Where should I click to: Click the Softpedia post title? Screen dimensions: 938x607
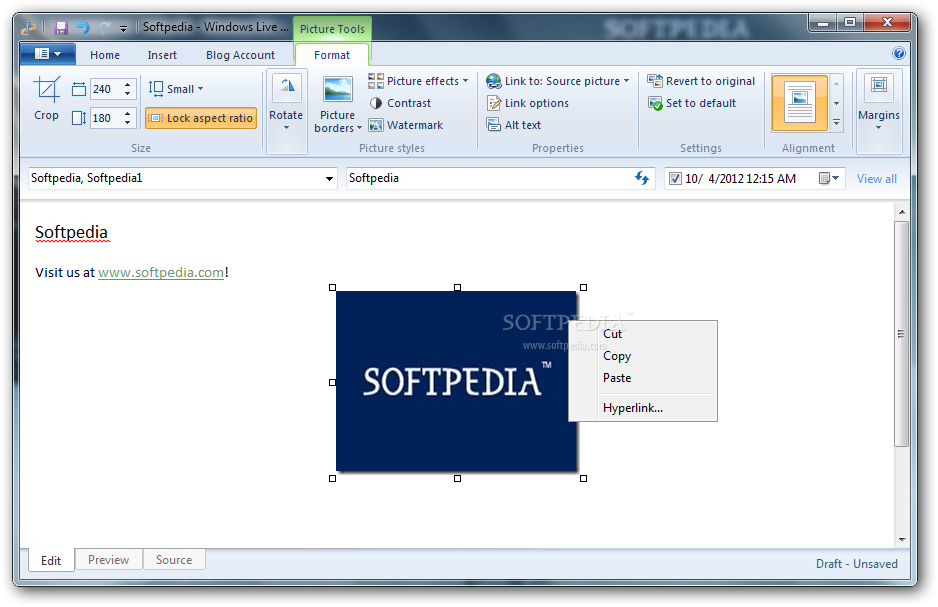point(71,232)
